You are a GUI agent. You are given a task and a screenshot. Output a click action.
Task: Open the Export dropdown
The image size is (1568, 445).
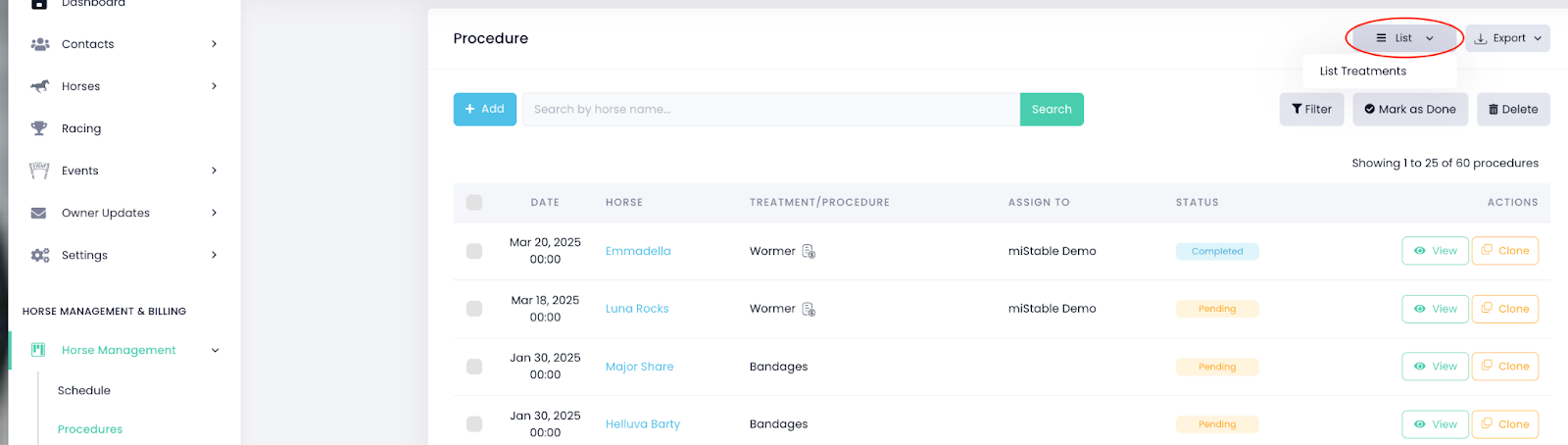point(1507,38)
